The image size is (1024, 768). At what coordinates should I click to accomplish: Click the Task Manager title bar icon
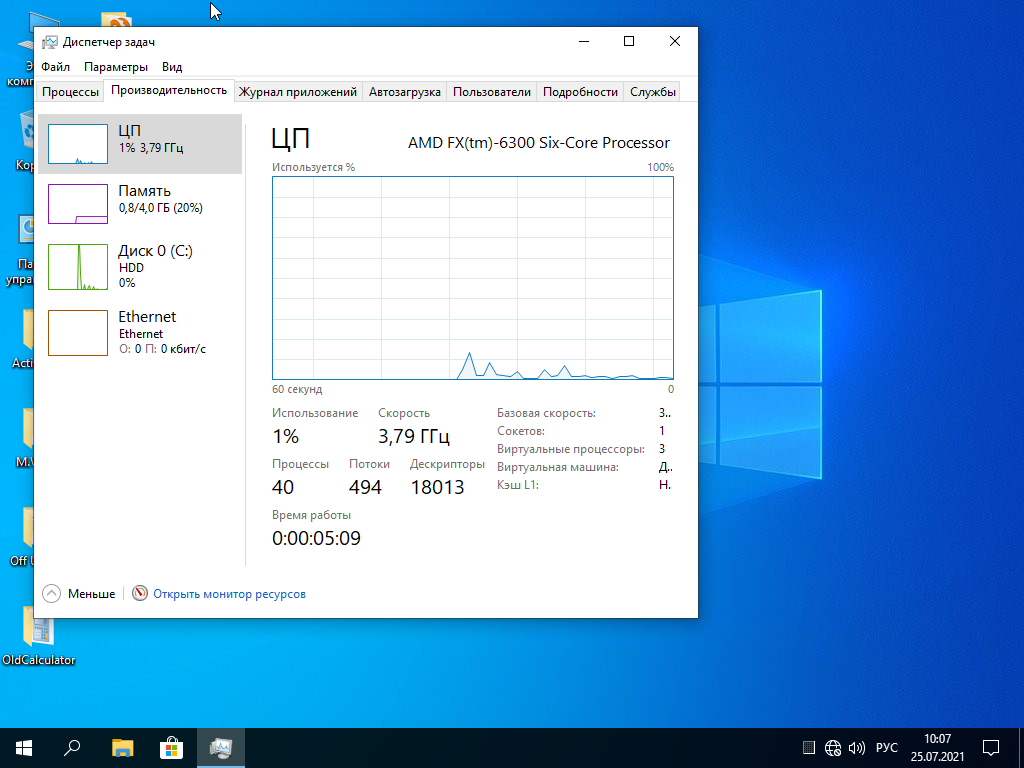pyautogui.click(x=50, y=42)
